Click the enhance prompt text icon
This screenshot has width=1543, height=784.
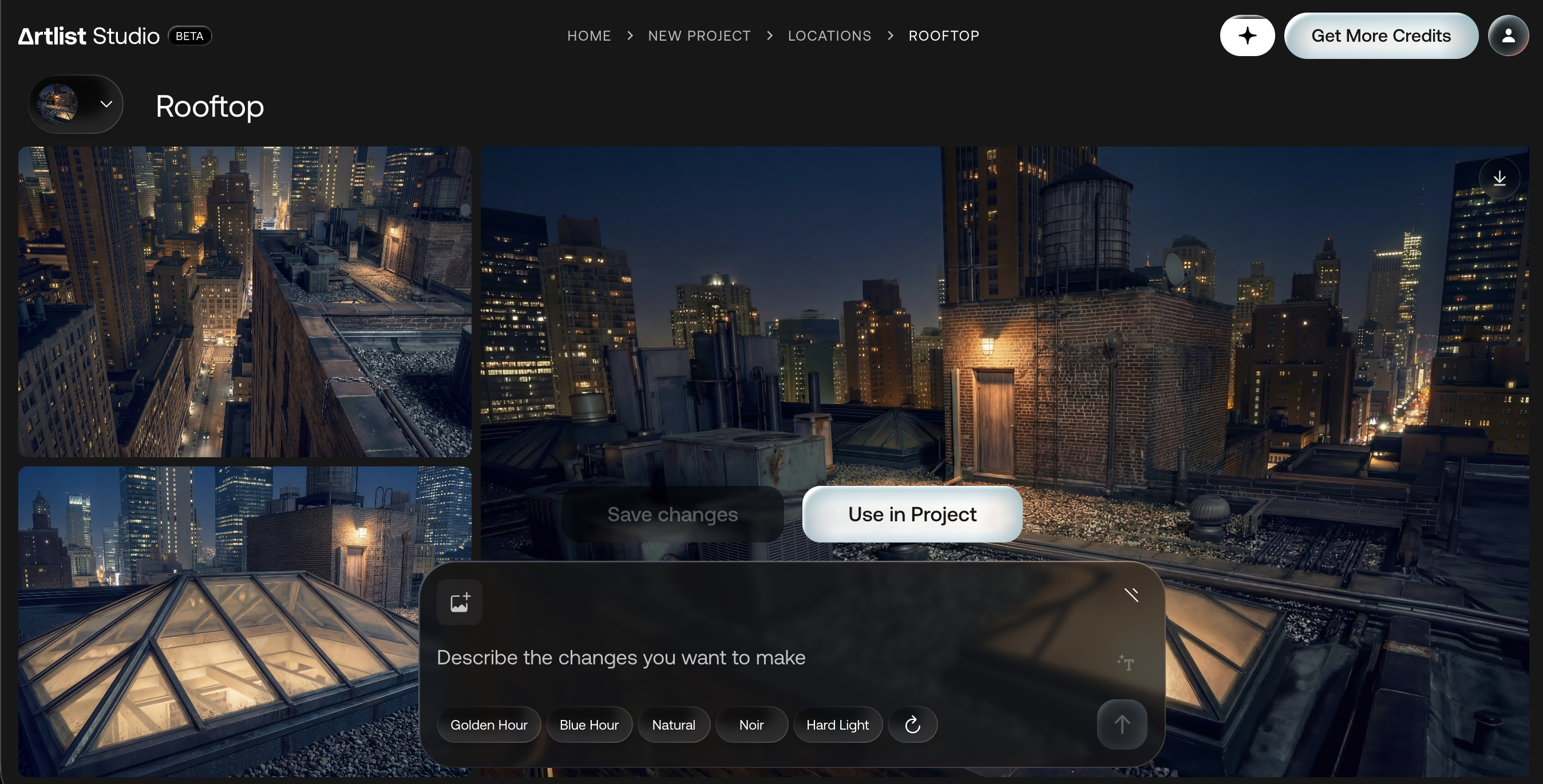pyautogui.click(x=1126, y=663)
